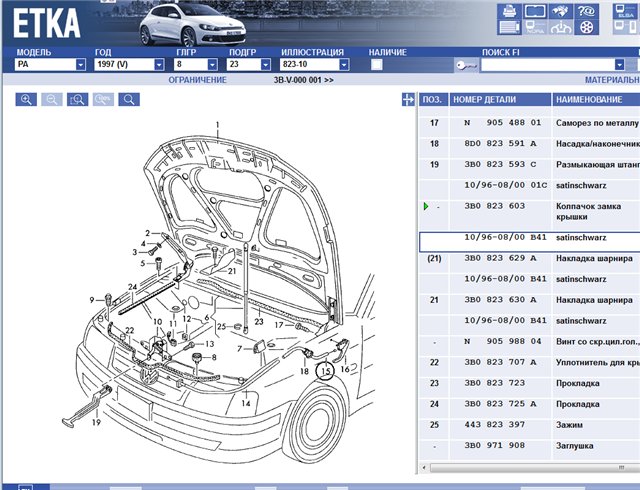Click the greyed info balance icon
Viewport: 640px width, 490px height.
click(x=560, y=27)
